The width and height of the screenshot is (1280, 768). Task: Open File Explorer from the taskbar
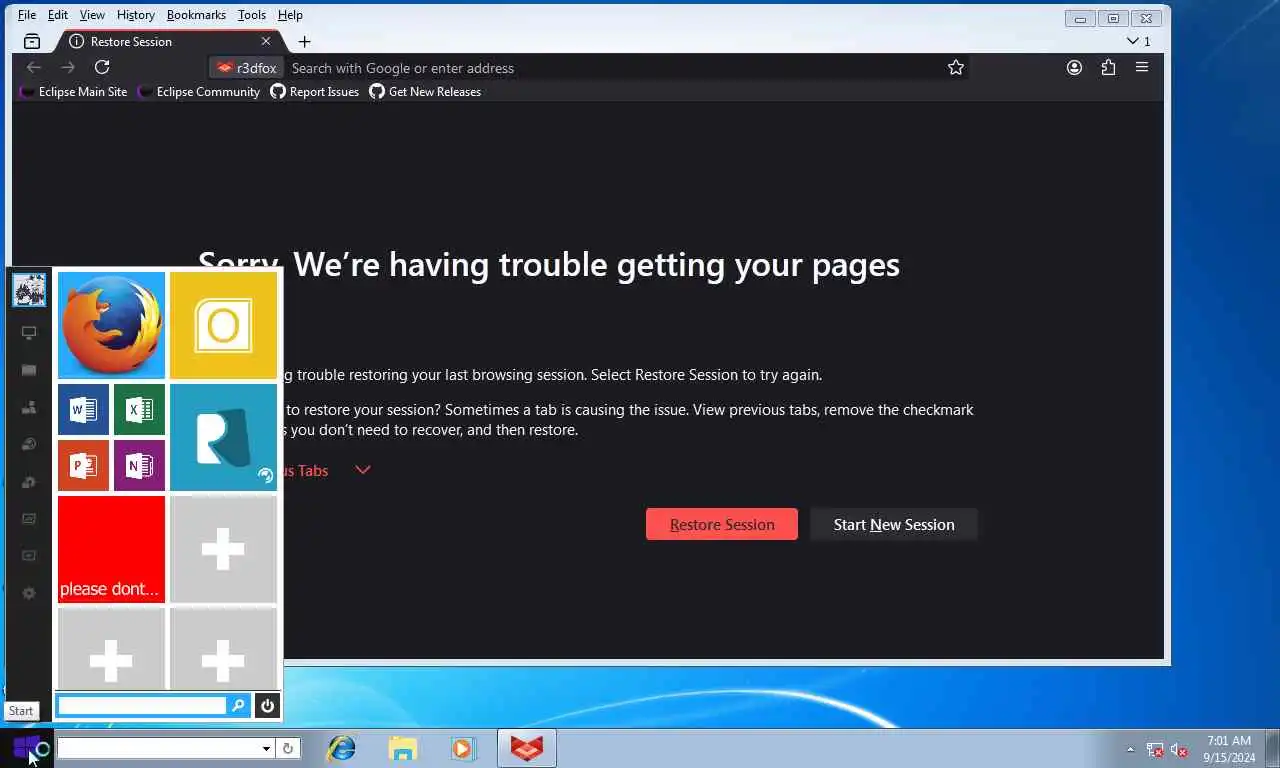(x=402, y=748)
